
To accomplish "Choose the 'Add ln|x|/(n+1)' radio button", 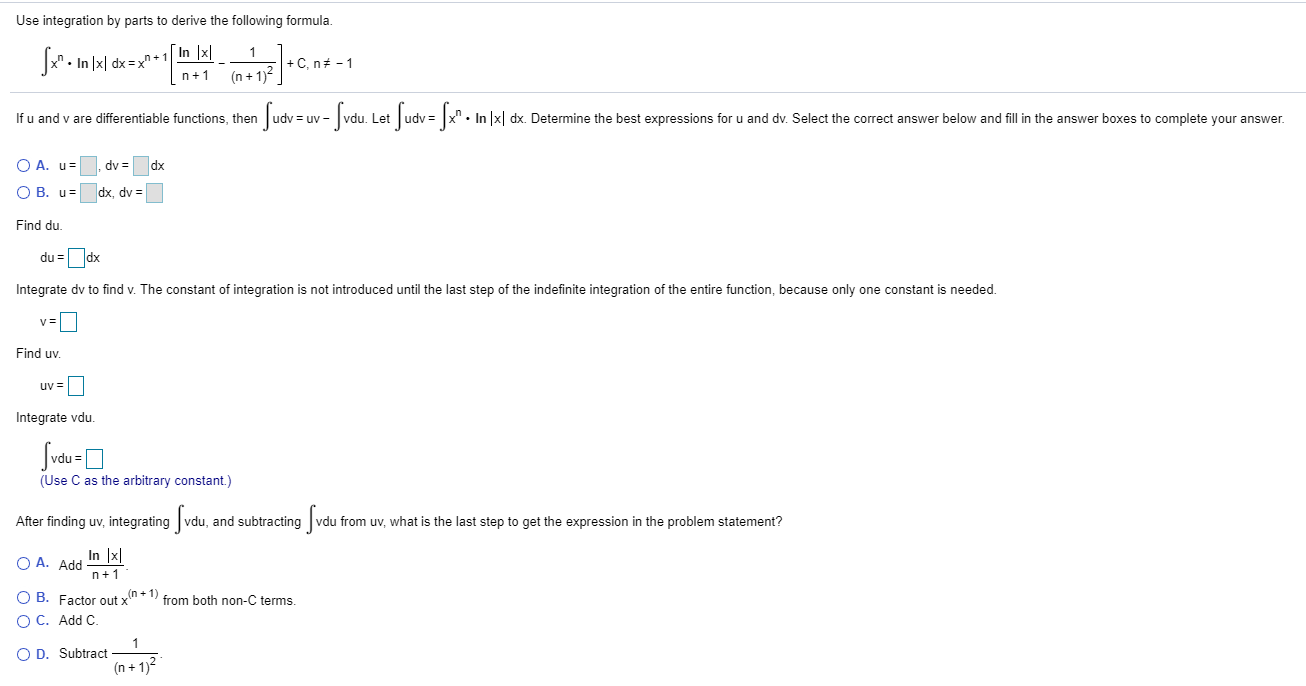I will point(23,563).
